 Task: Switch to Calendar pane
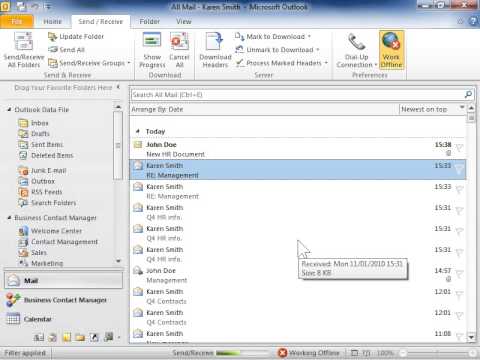63,319
